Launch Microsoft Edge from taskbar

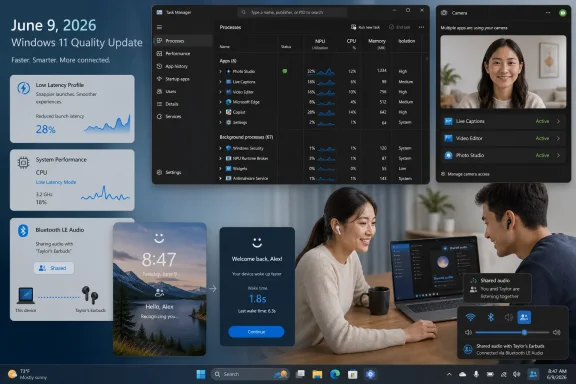coord(335,374)
